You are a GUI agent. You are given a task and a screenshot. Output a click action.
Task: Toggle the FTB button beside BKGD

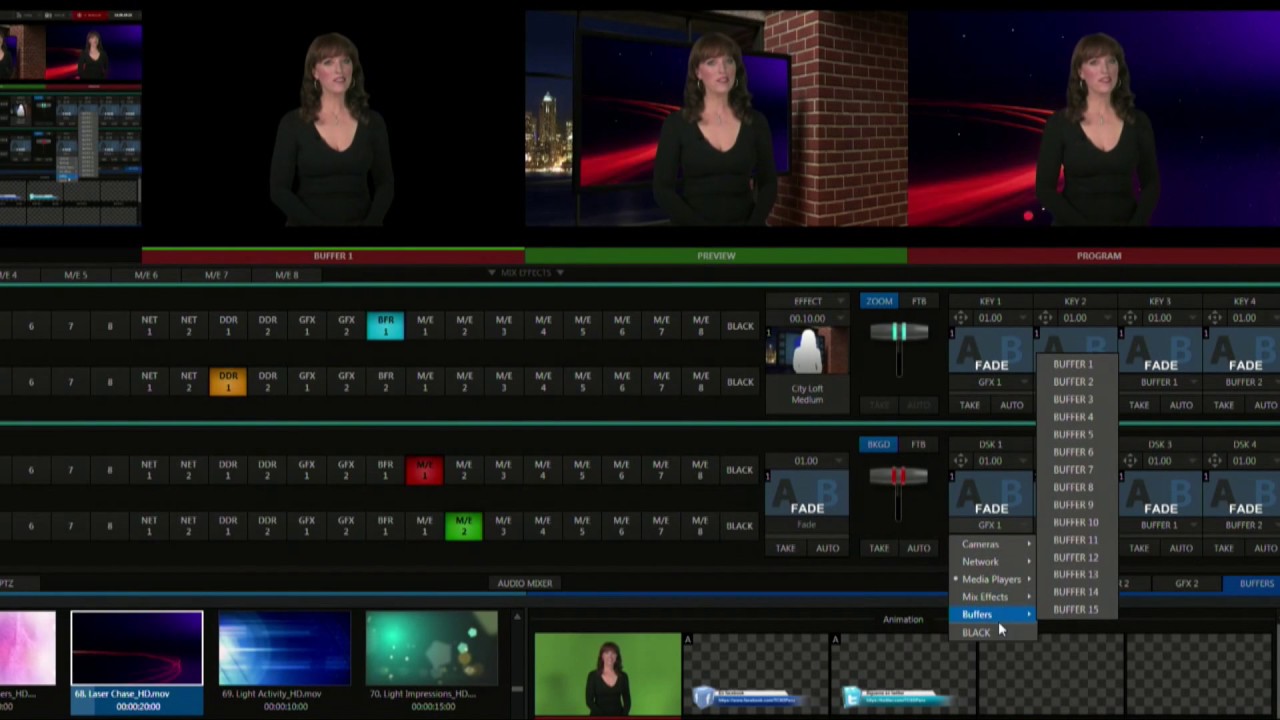coord(918,444)
